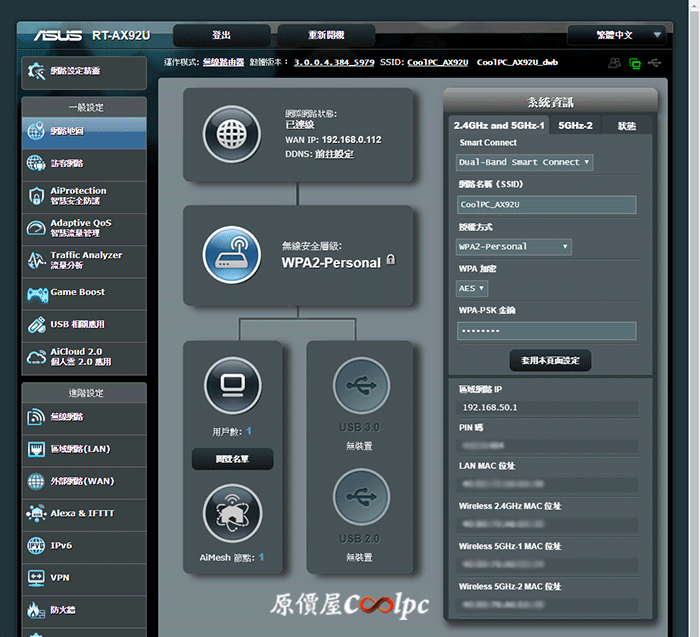
Task: Select Game Boost menu item
Action: (84, 292)
